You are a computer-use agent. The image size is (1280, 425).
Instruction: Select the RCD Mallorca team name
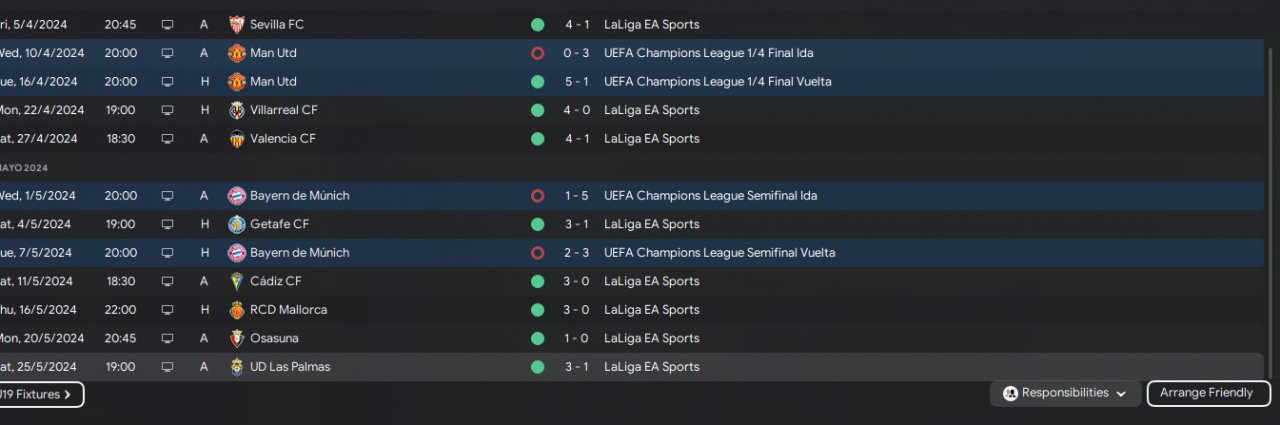tap(288, 310)
